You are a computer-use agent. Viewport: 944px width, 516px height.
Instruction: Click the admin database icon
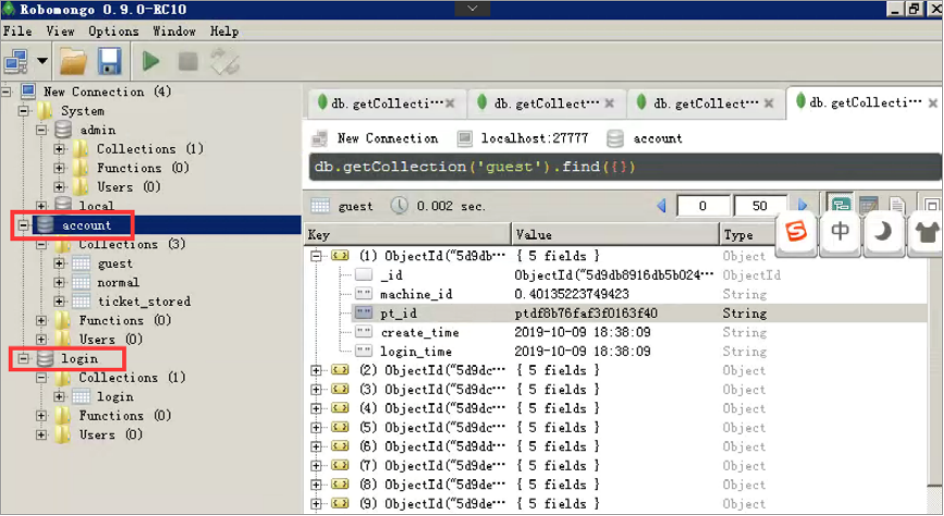[x=63, y=129]
